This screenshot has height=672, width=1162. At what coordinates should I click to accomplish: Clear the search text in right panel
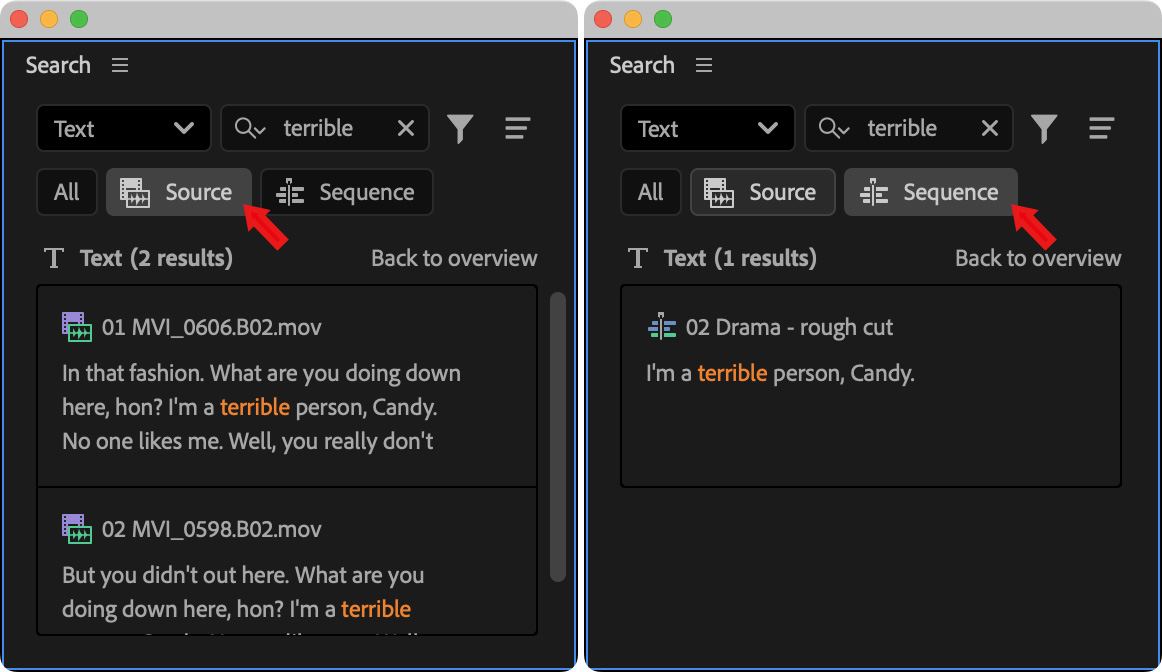(990, 128)
